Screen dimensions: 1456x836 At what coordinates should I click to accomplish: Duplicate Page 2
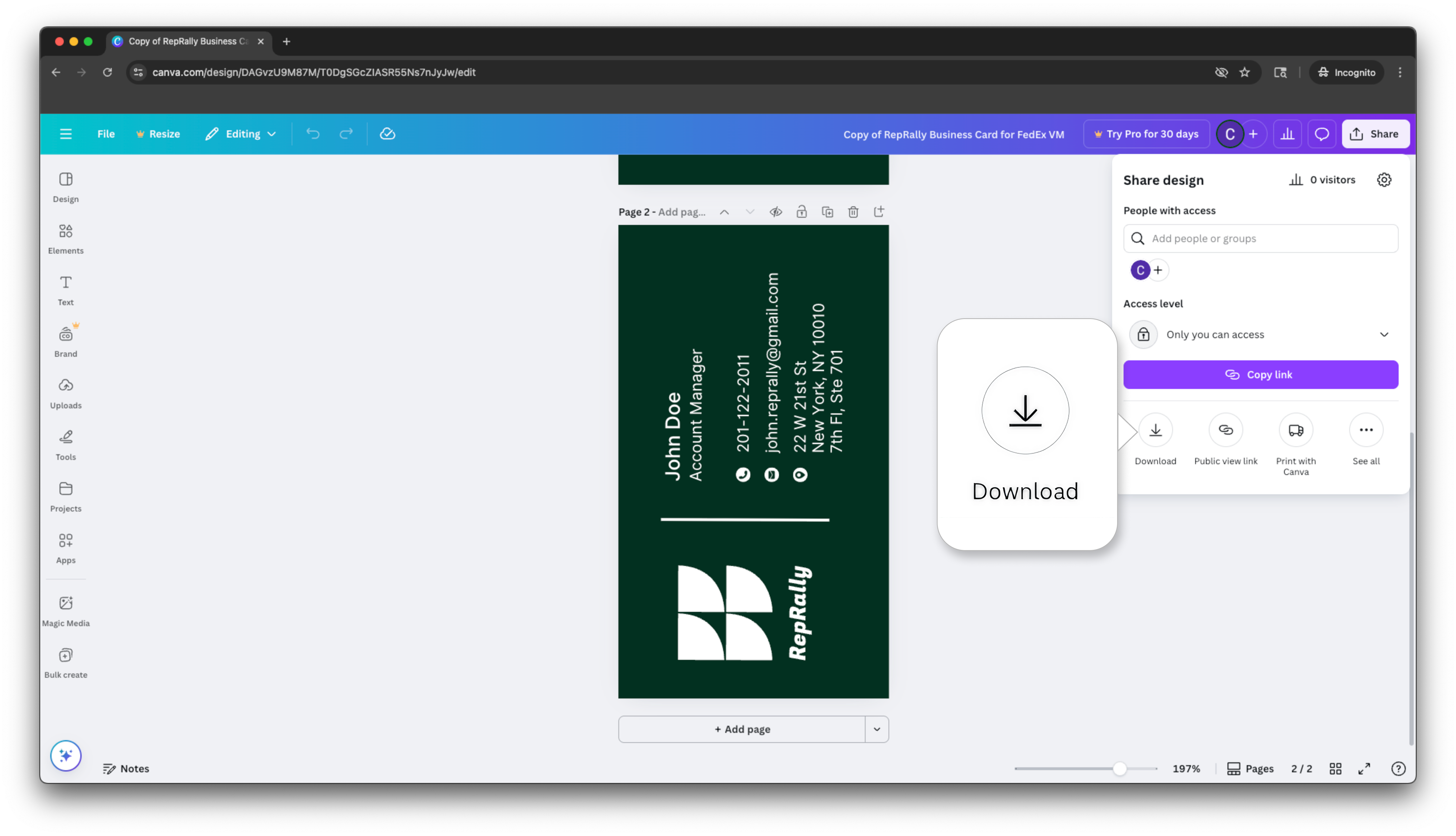[x=827, y=212]
